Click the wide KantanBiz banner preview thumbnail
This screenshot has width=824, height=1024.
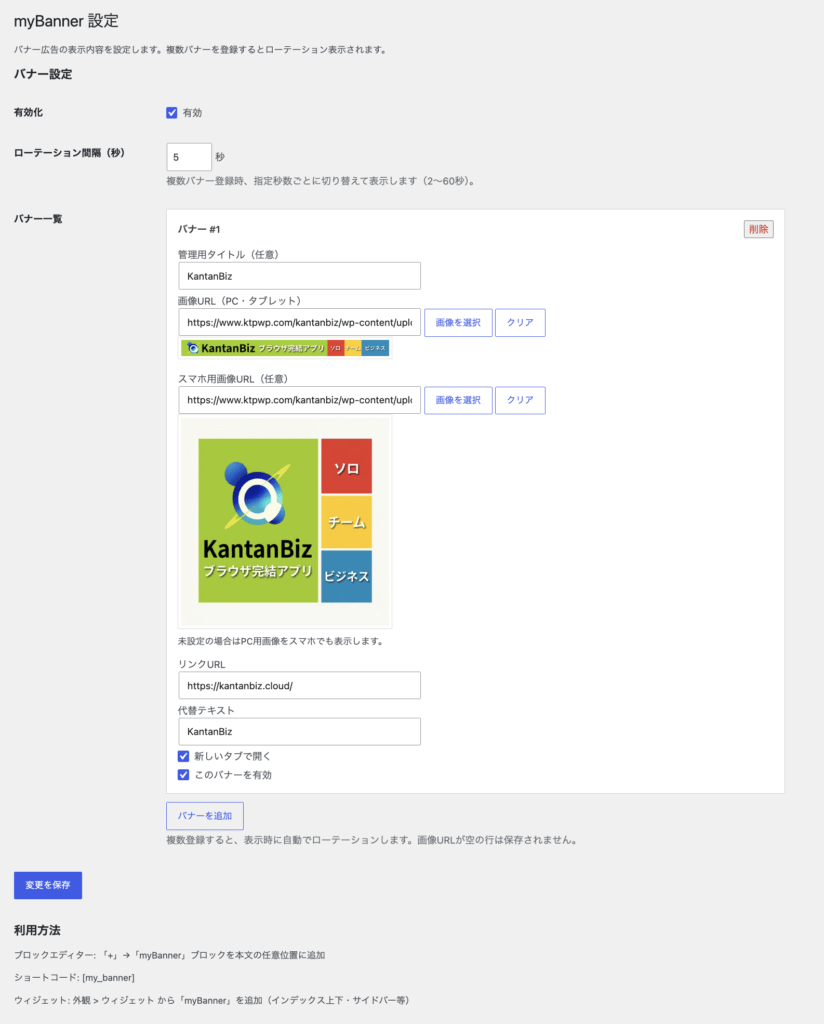285,348
